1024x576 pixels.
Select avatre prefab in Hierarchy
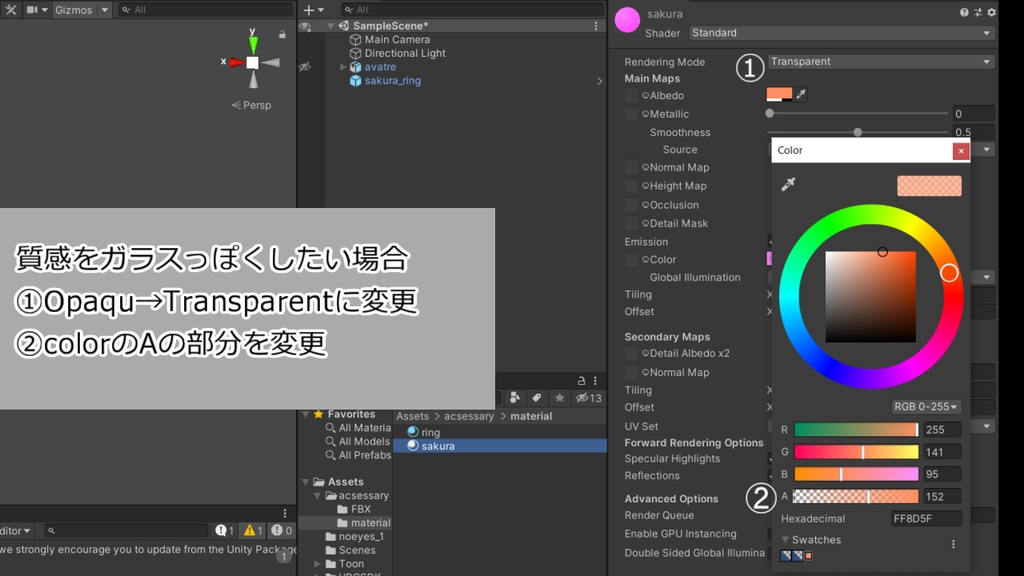pos(380,67)
